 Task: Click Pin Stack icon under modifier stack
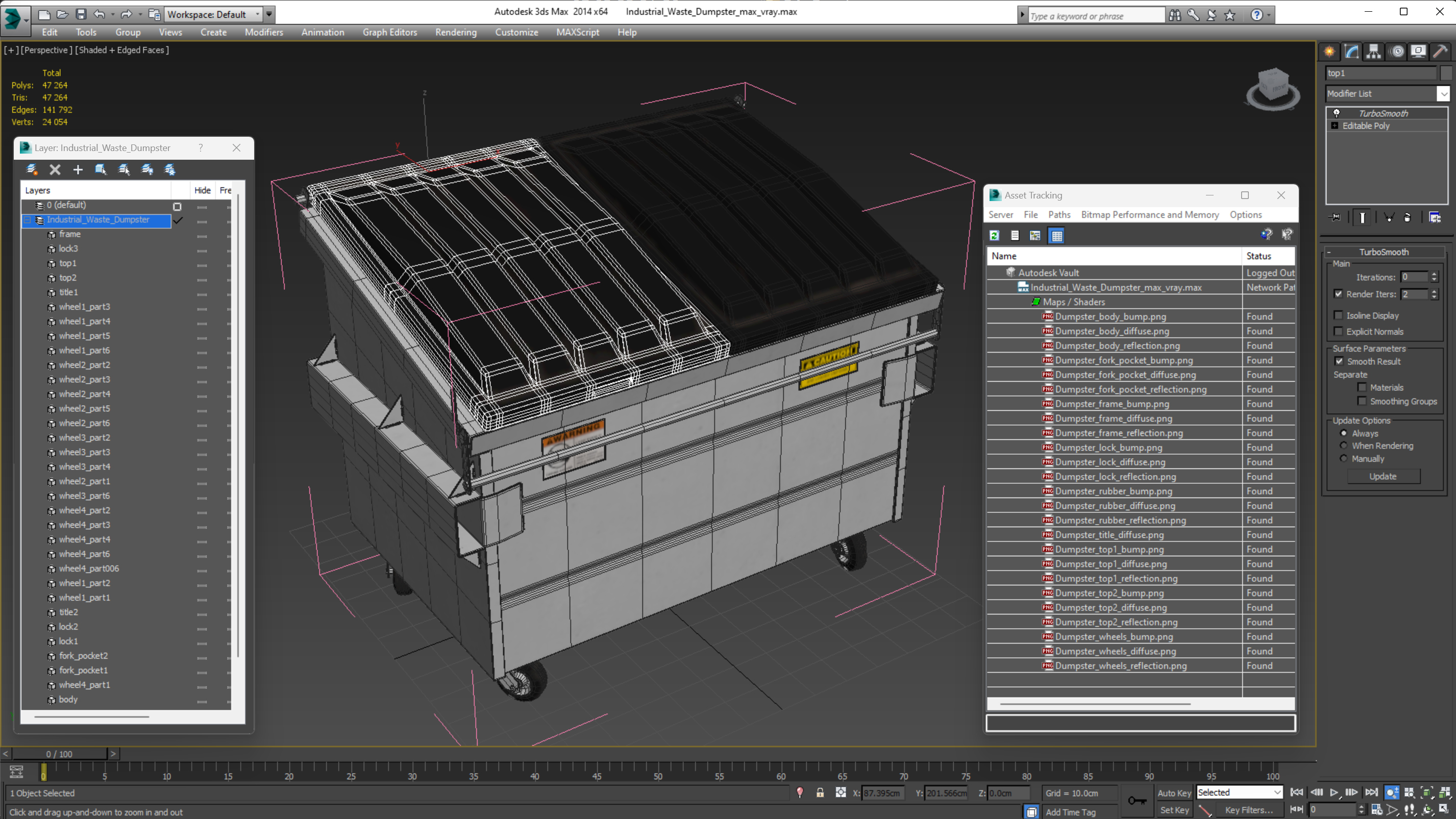(1335, 217)
